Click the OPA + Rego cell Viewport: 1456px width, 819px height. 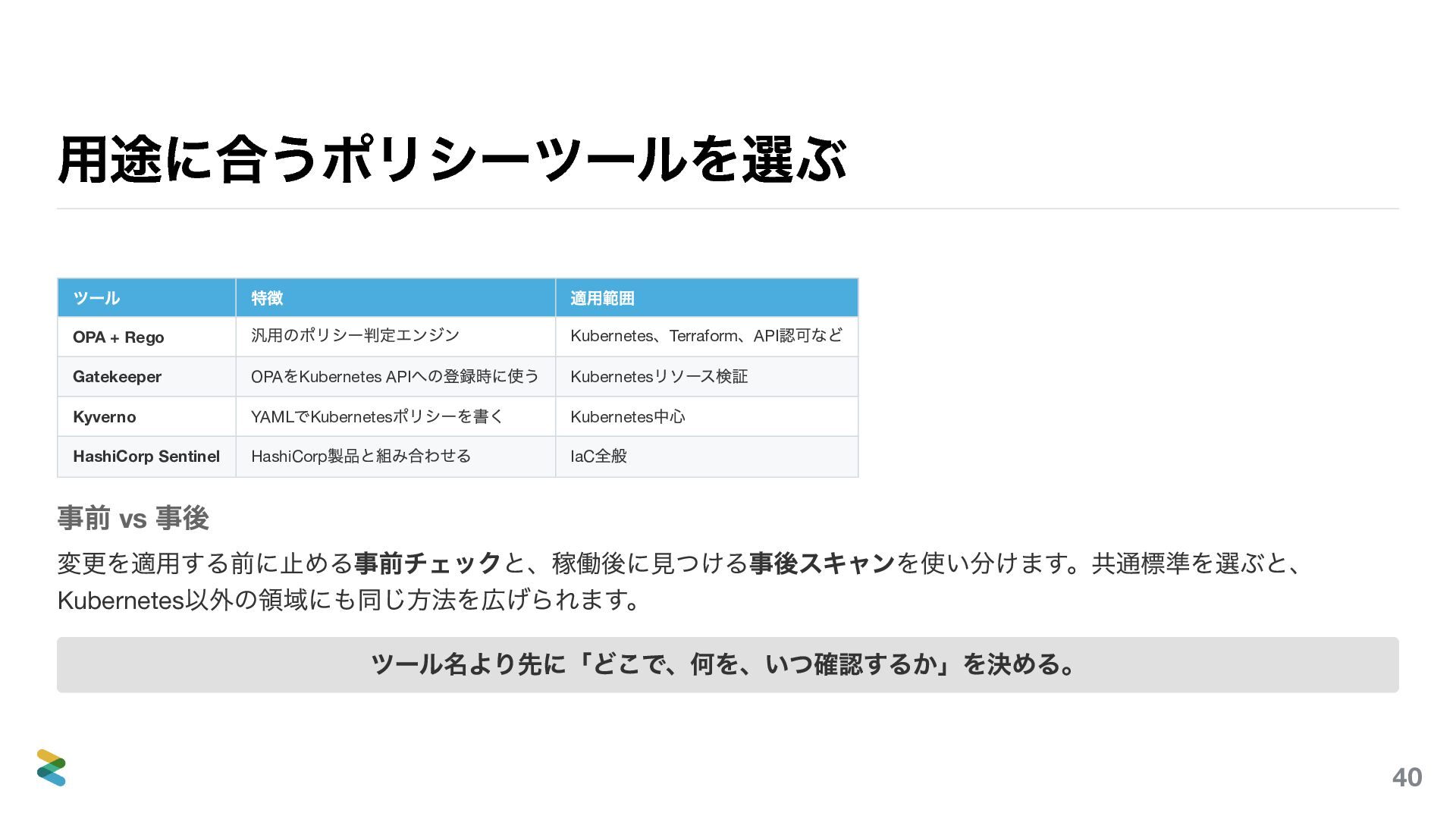[x=146, y=337]
